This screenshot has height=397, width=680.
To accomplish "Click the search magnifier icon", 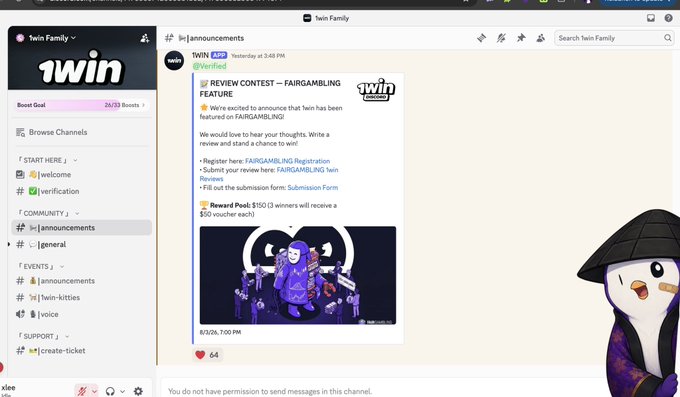I will coord(667,38).
